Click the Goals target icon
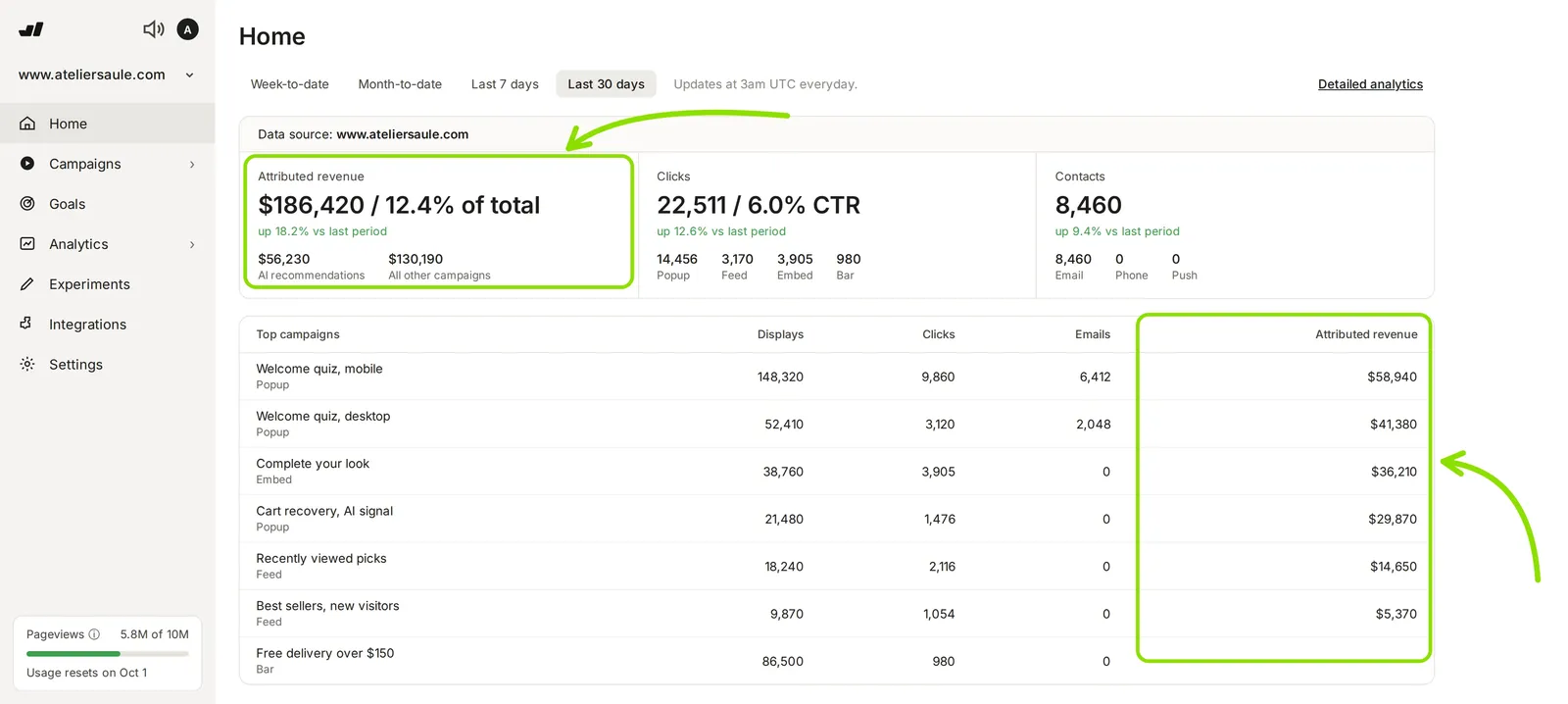 click(x=27, y=204)
